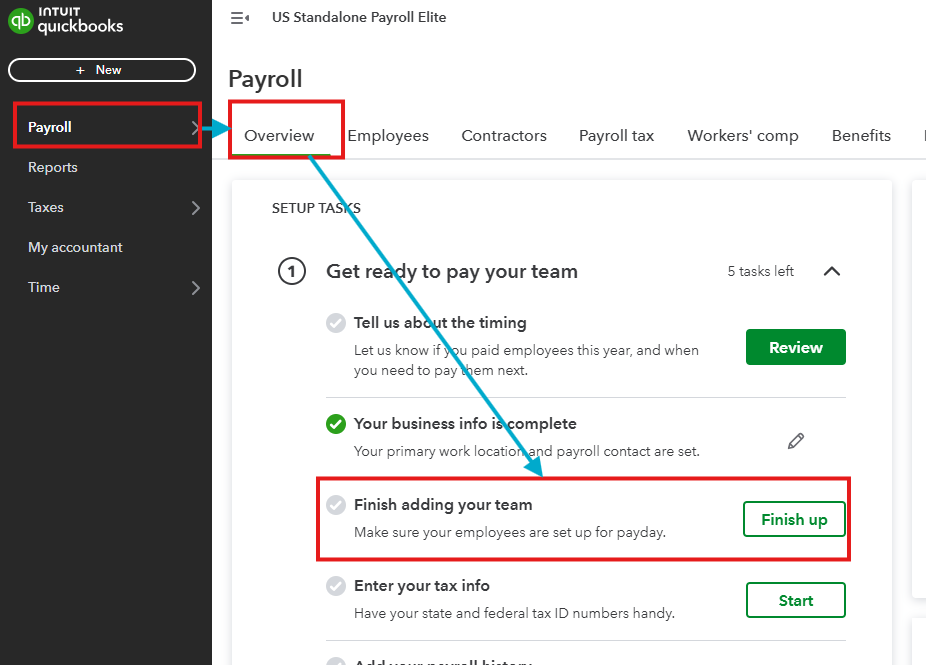Viewport: 926px width, 665px height.
Task: Open the navigation hamburger menu
Action: [x=238, y=17]
